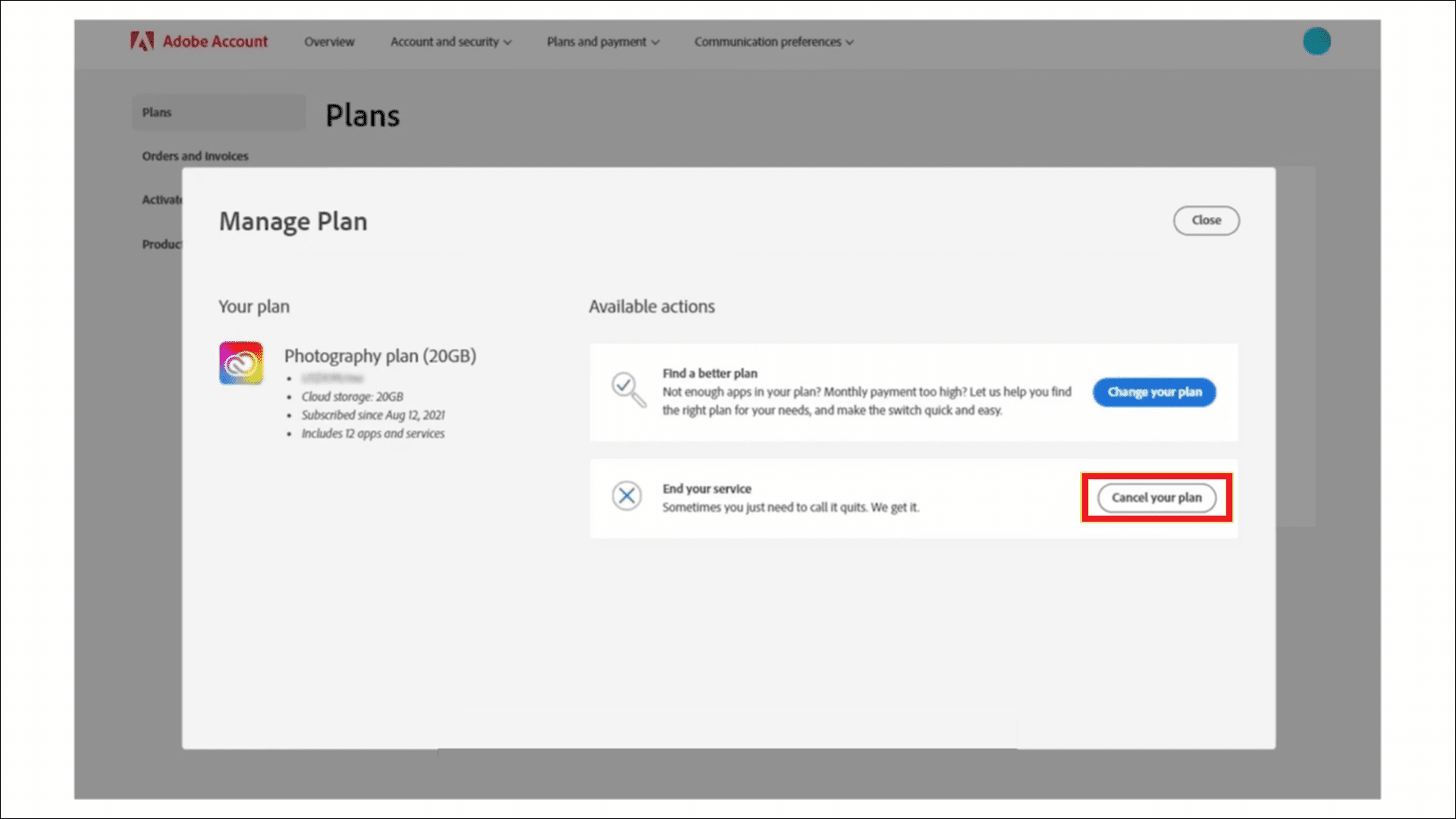Click the Creative Cloud plan icon
Image resolution: width=1456 pixels, height=819 pixels.
241,362
